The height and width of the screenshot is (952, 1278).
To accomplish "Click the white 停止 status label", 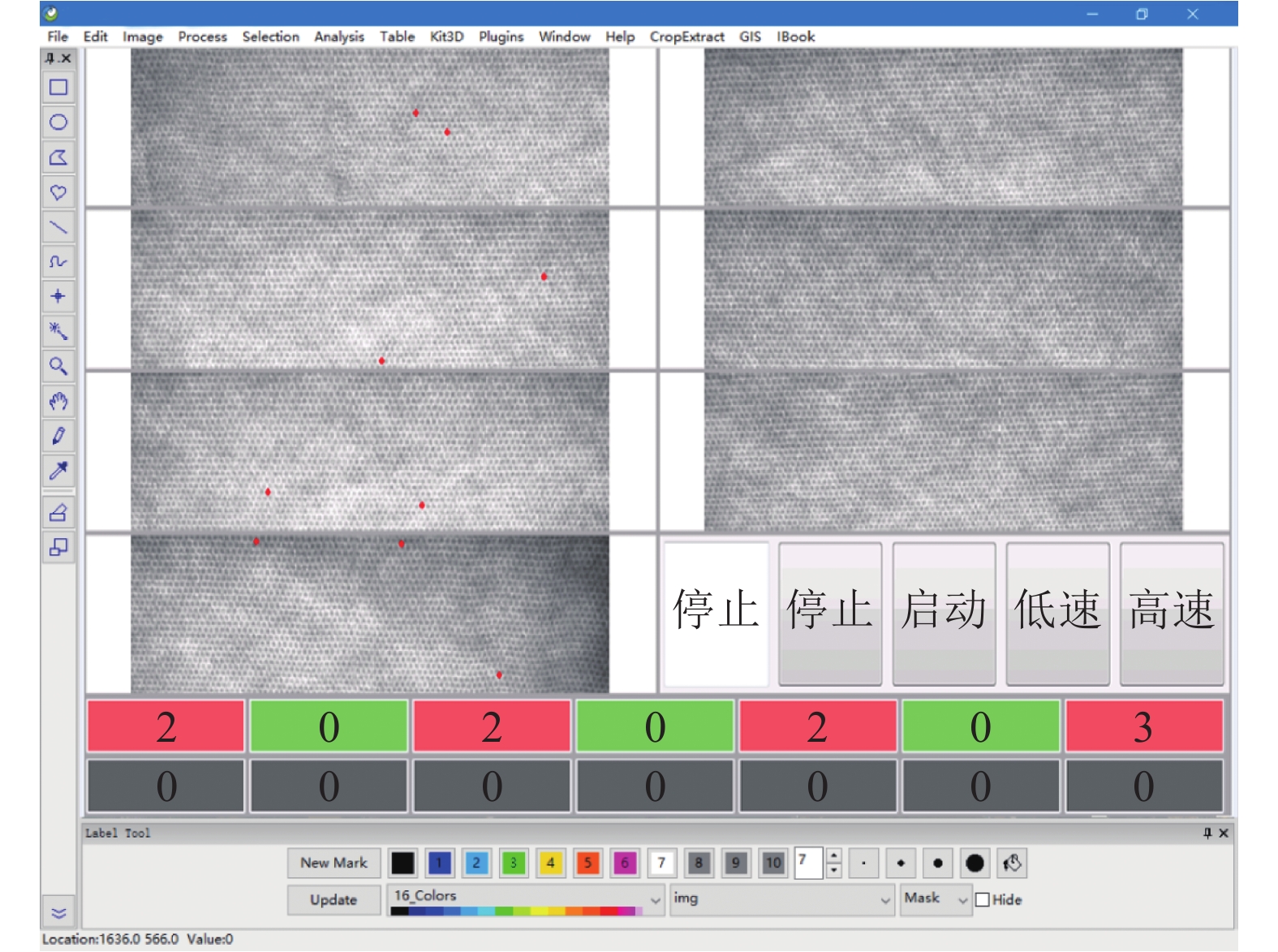I will tap(716, 614).
